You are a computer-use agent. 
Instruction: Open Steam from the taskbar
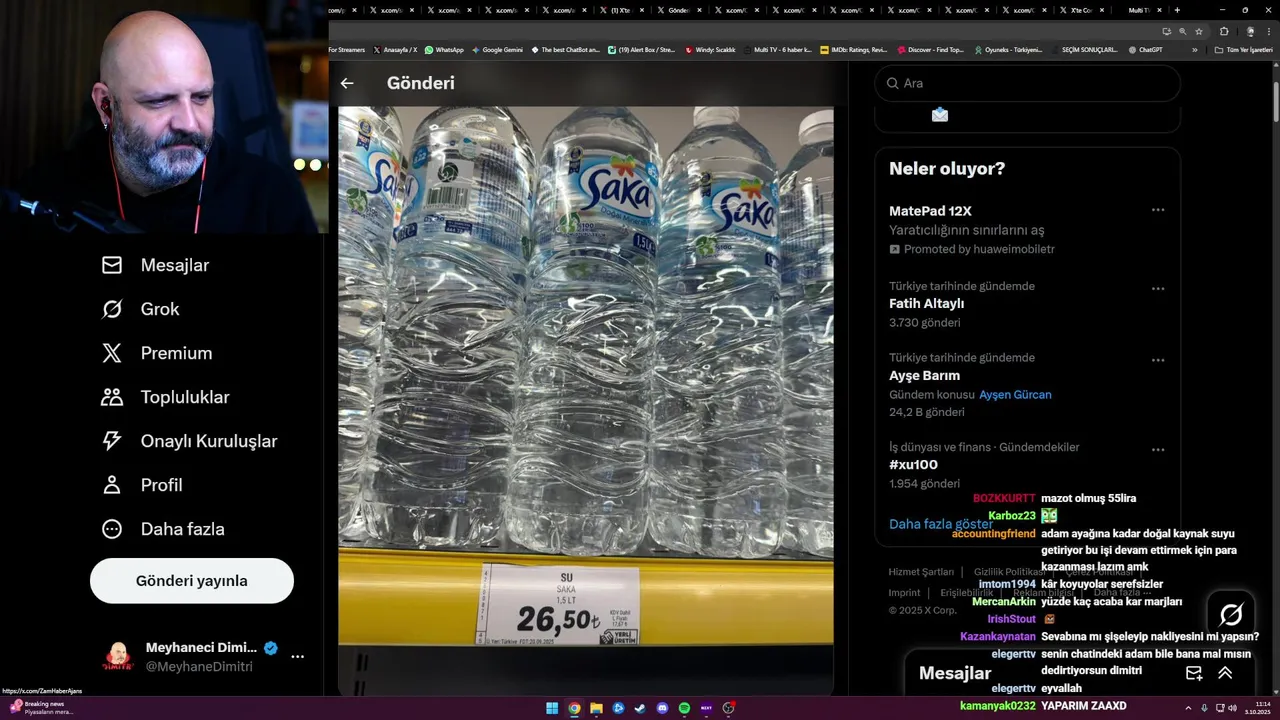[640, 708]
